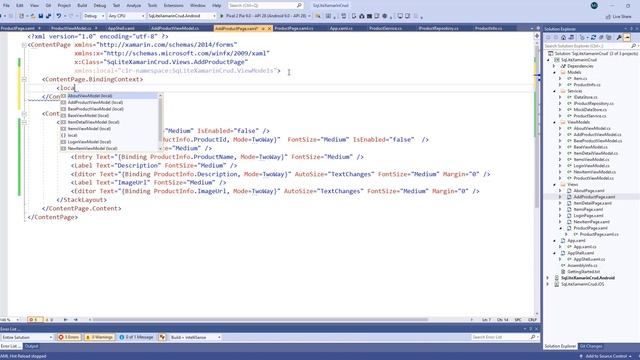The height and width of the screenshot is (360, 640).
Task: Click the magnifier icon in the Visual Studio search box
Action: (299, 5)
